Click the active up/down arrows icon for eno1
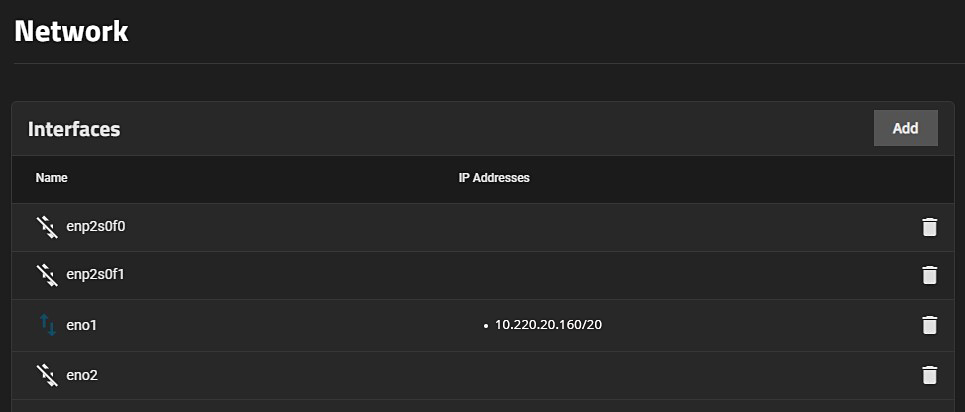 (x=47, y=325)
